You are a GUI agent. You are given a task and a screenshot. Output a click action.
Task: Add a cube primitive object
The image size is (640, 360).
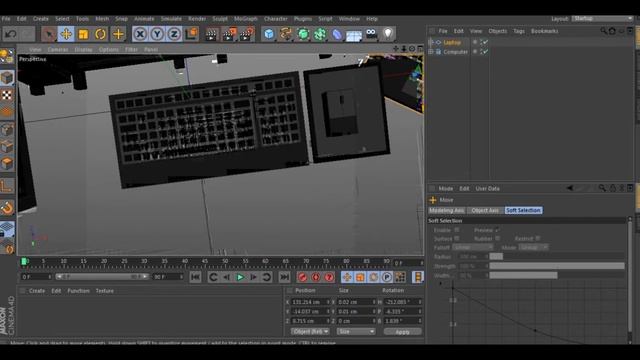269,34
